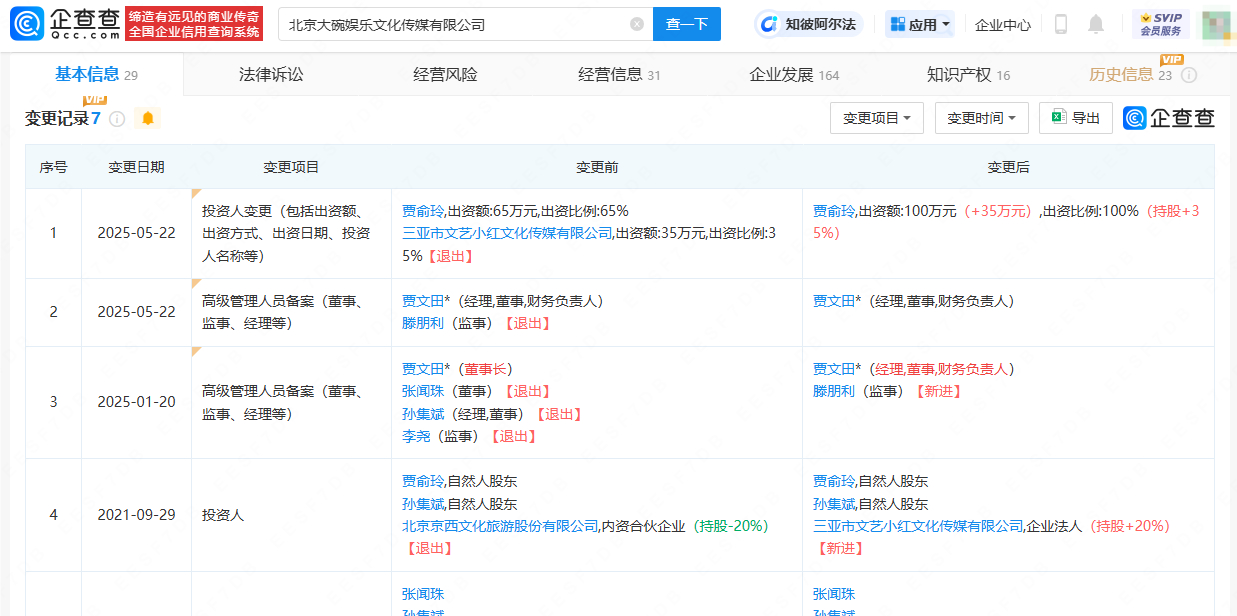The image size is (1237, 616).
Task: Open 三亚市文艺小红文化传媒有限公司 link in row 1
Action: tap(507, 233)
